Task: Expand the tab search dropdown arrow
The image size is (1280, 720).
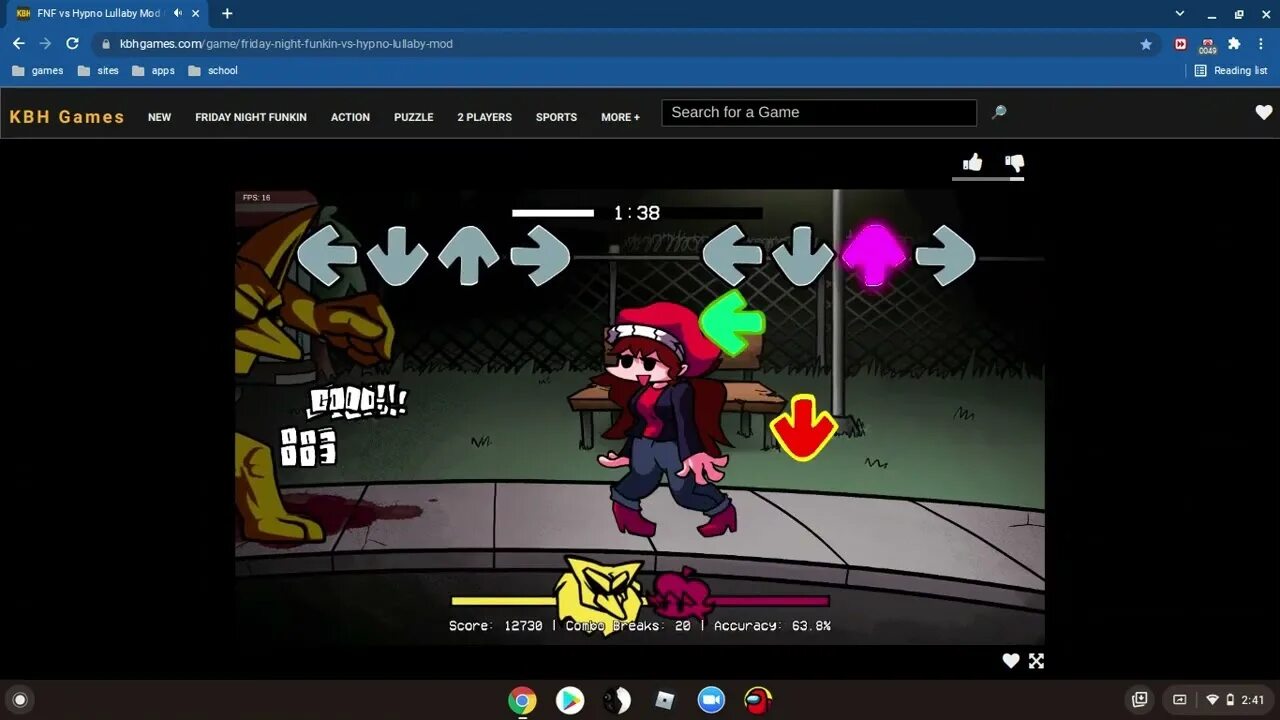Action: (1180, 13)
